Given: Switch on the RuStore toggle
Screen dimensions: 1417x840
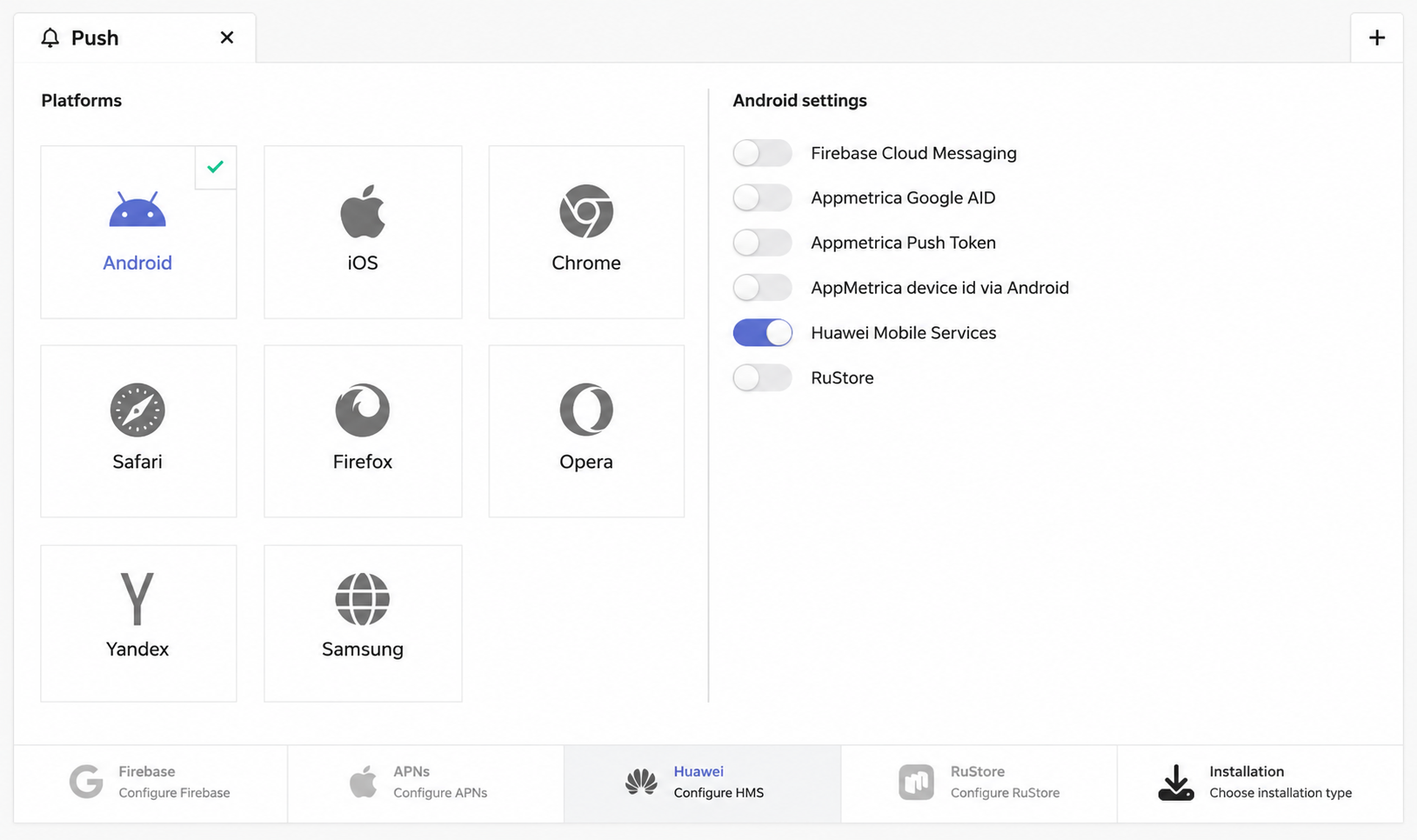Looking at the screenshot, I should tap(762, 377).
